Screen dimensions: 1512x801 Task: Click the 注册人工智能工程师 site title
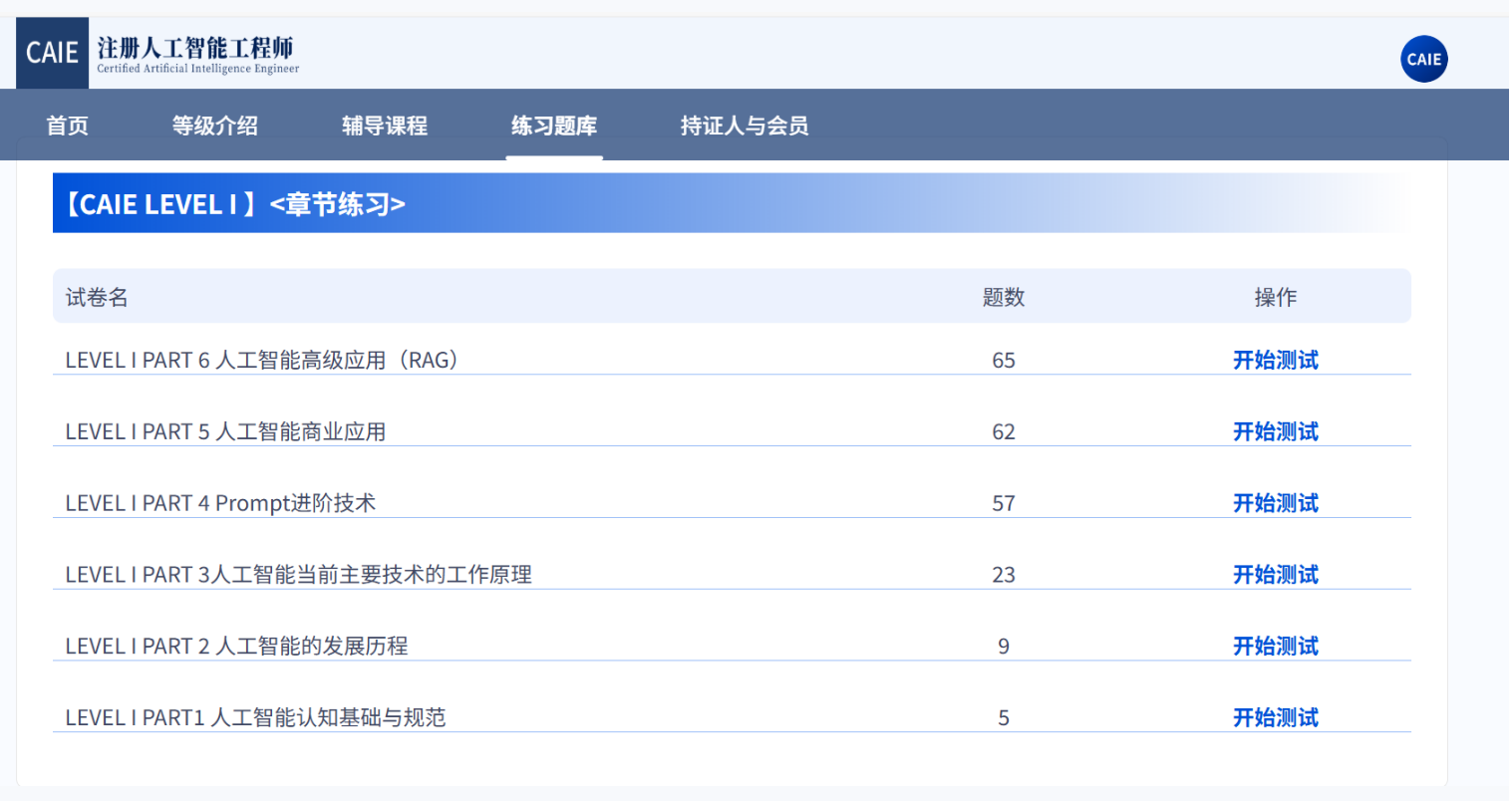coord(195,49)
